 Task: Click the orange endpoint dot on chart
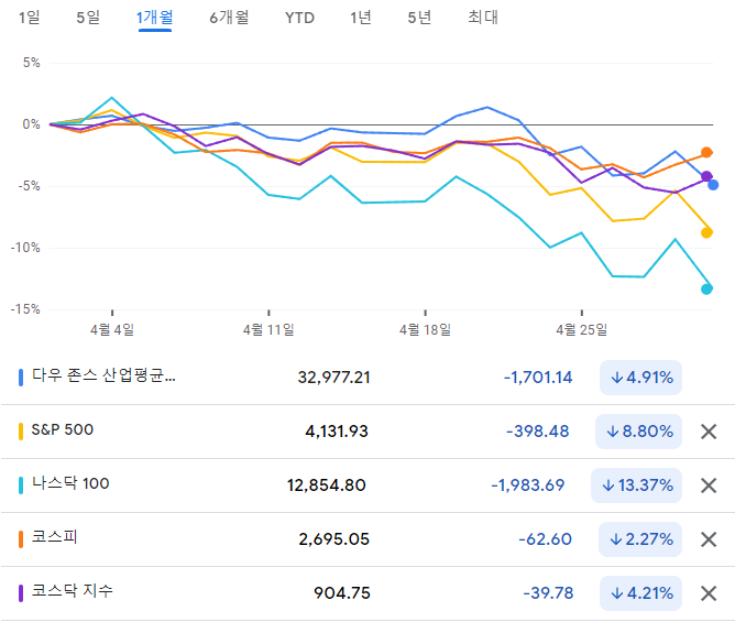point(706,152)
